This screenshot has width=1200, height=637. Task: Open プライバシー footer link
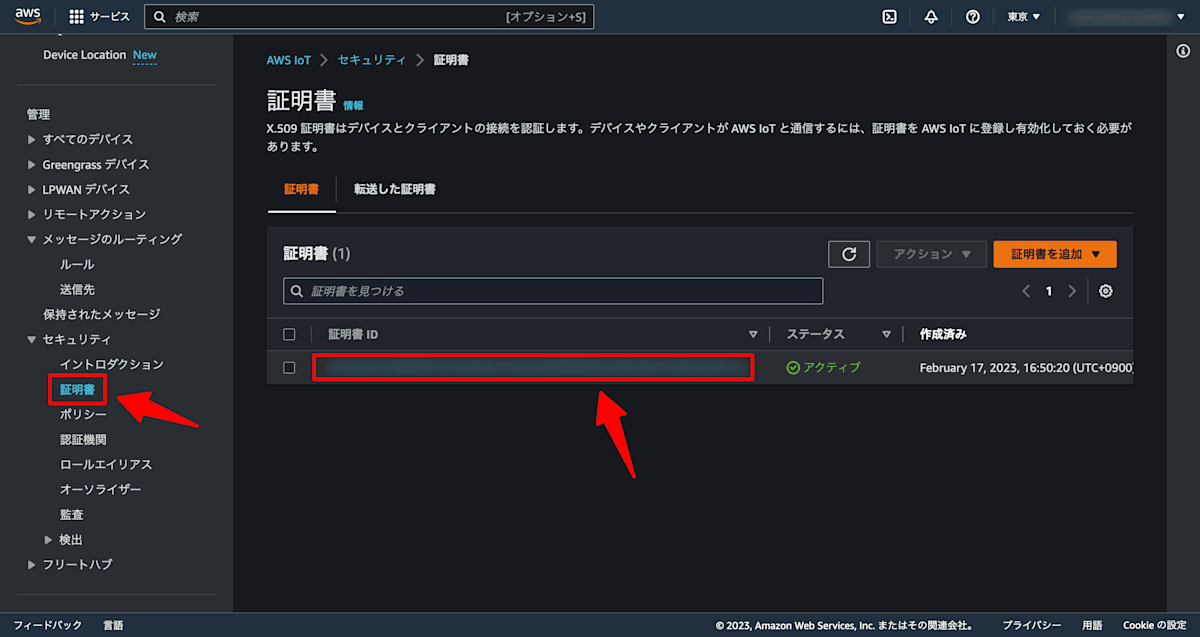[x=1032, y=625]
